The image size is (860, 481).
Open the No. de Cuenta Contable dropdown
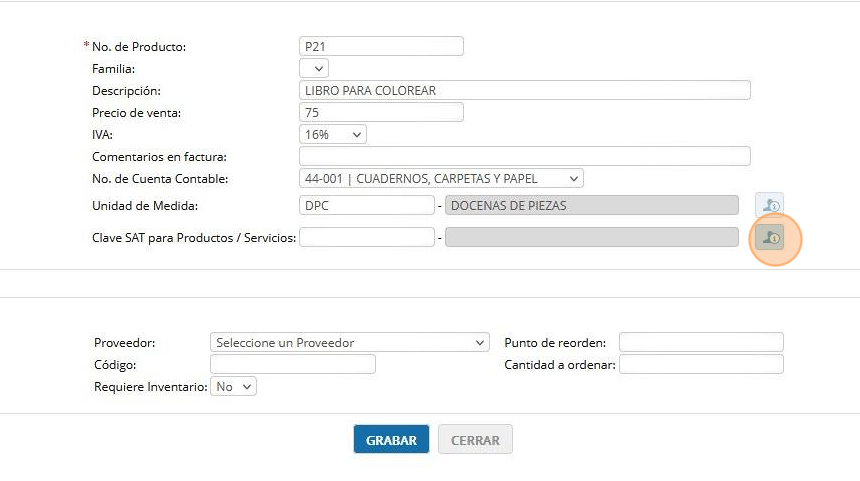point(441,178)
